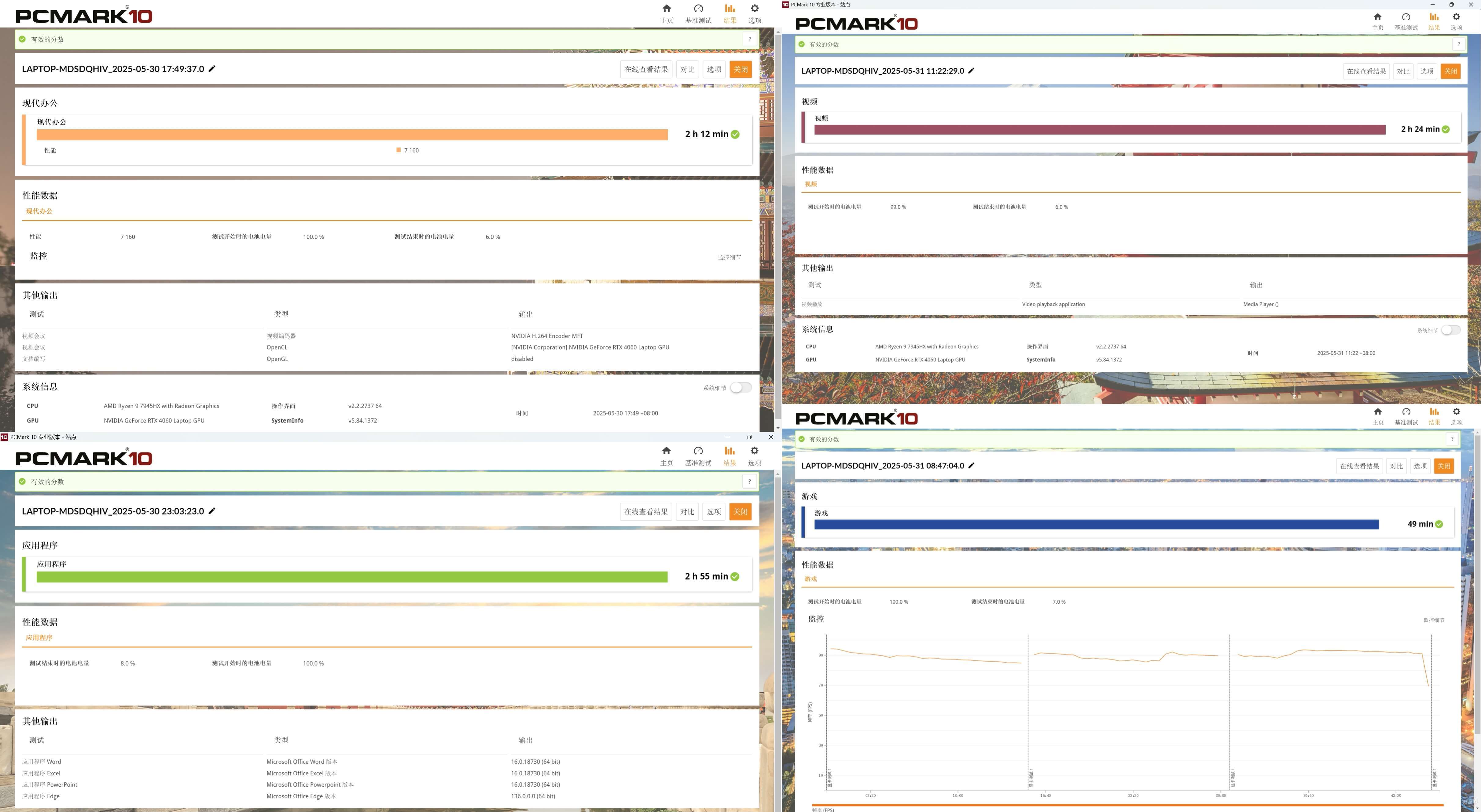
Task: Select 结果 icon in the 应用程序 result window
Action: coord(729,456)
